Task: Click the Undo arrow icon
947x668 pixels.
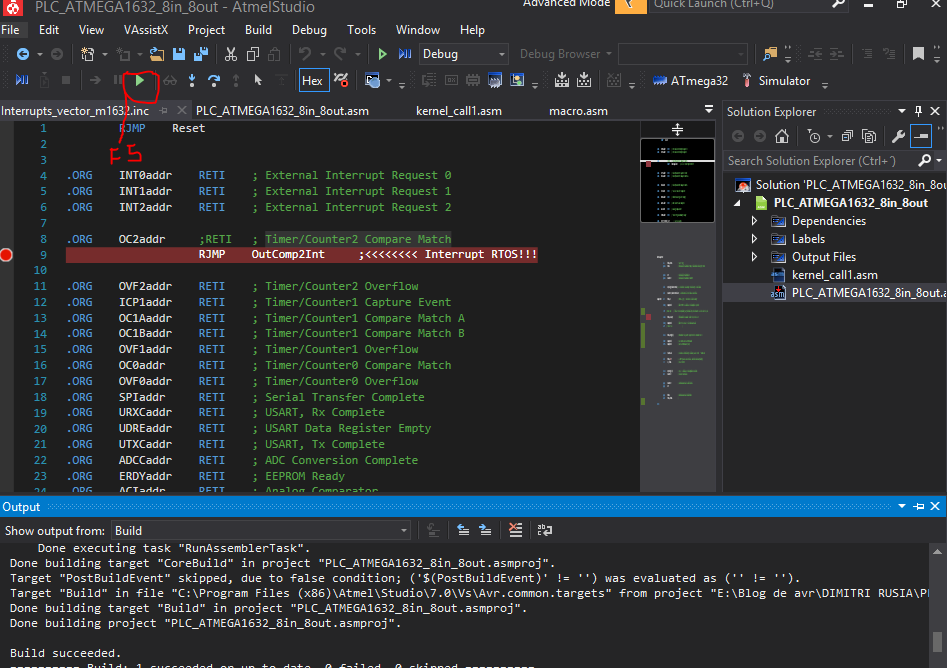Action: point(305,54)
